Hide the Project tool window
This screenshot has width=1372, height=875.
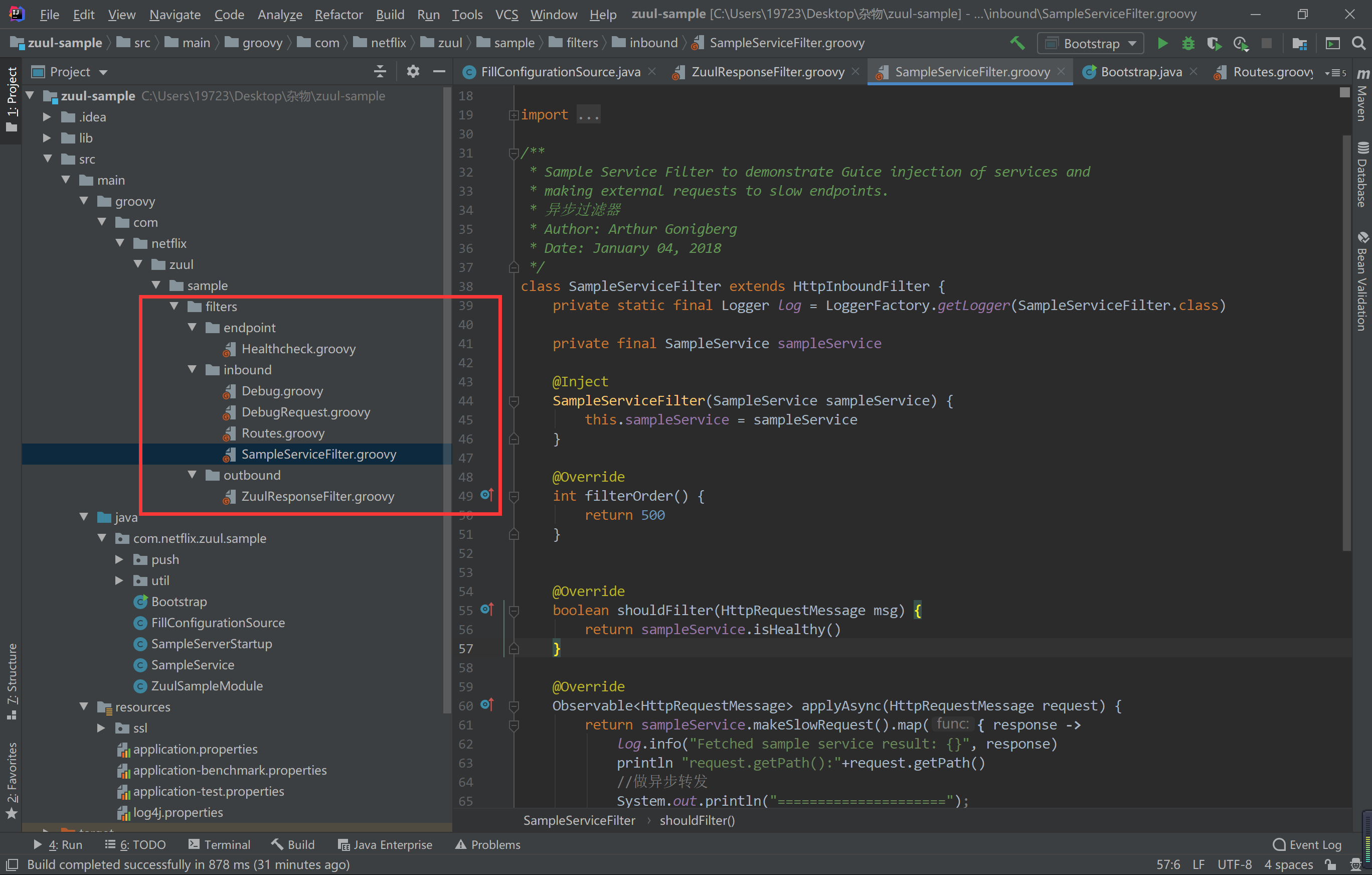pos(439,71)
